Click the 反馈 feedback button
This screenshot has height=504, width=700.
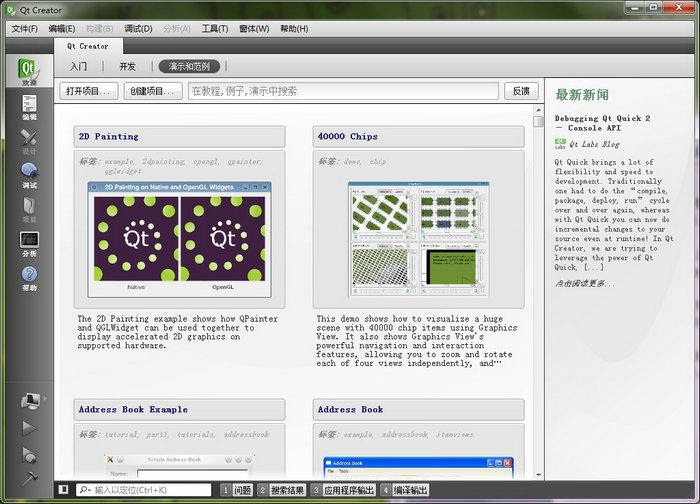click(x=521, y=91)
